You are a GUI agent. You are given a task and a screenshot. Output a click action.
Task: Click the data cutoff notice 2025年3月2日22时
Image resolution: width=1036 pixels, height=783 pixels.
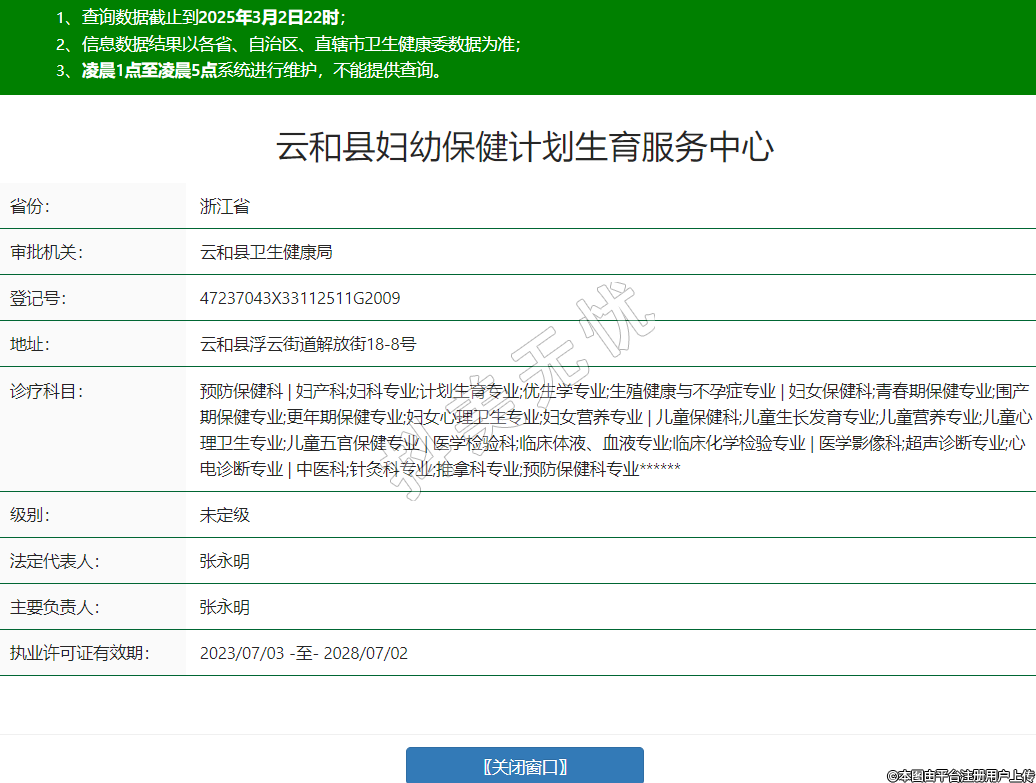[x=270, y=17]
